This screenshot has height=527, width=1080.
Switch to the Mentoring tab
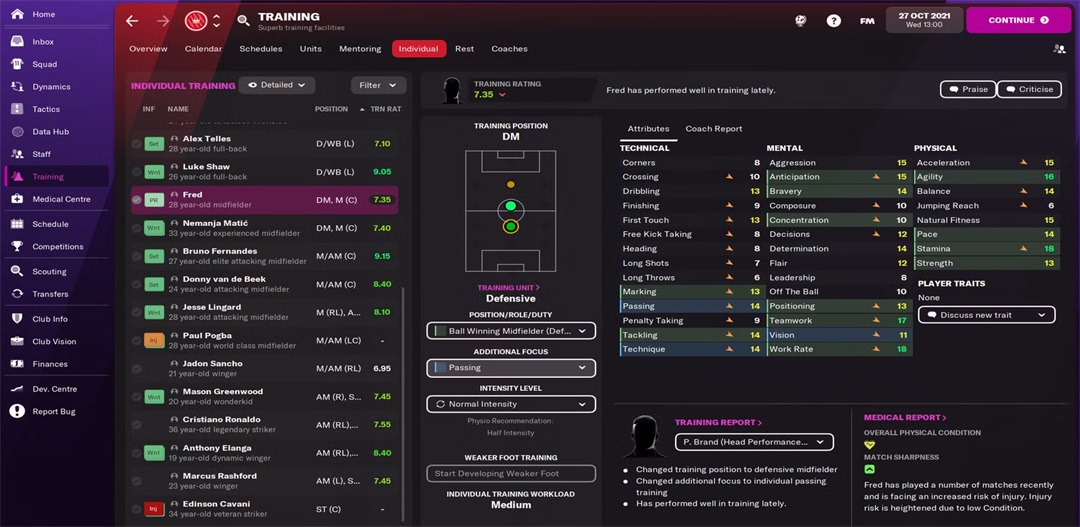pos(360,49)
